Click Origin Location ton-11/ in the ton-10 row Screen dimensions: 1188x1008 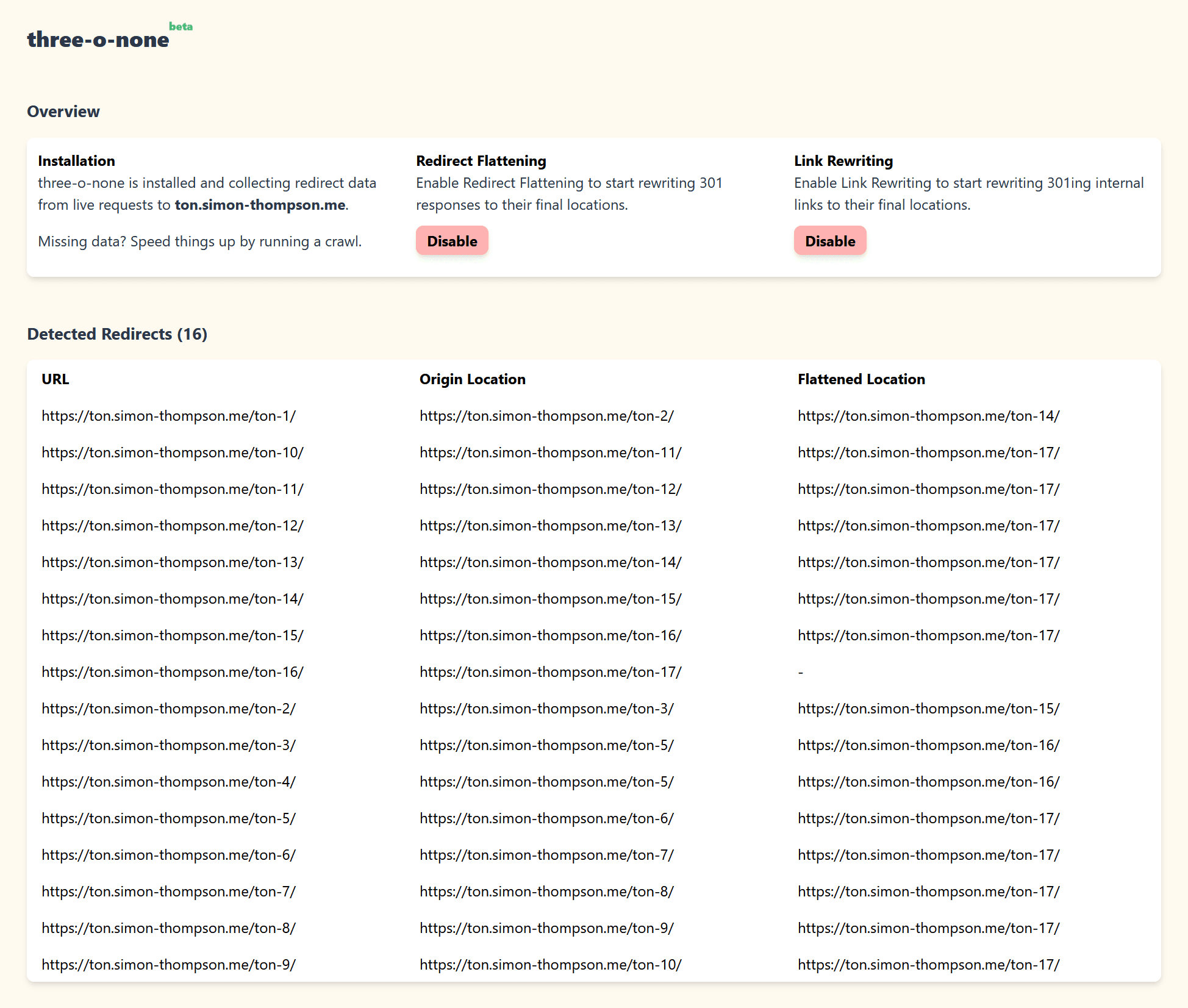(x=551, y=452)
